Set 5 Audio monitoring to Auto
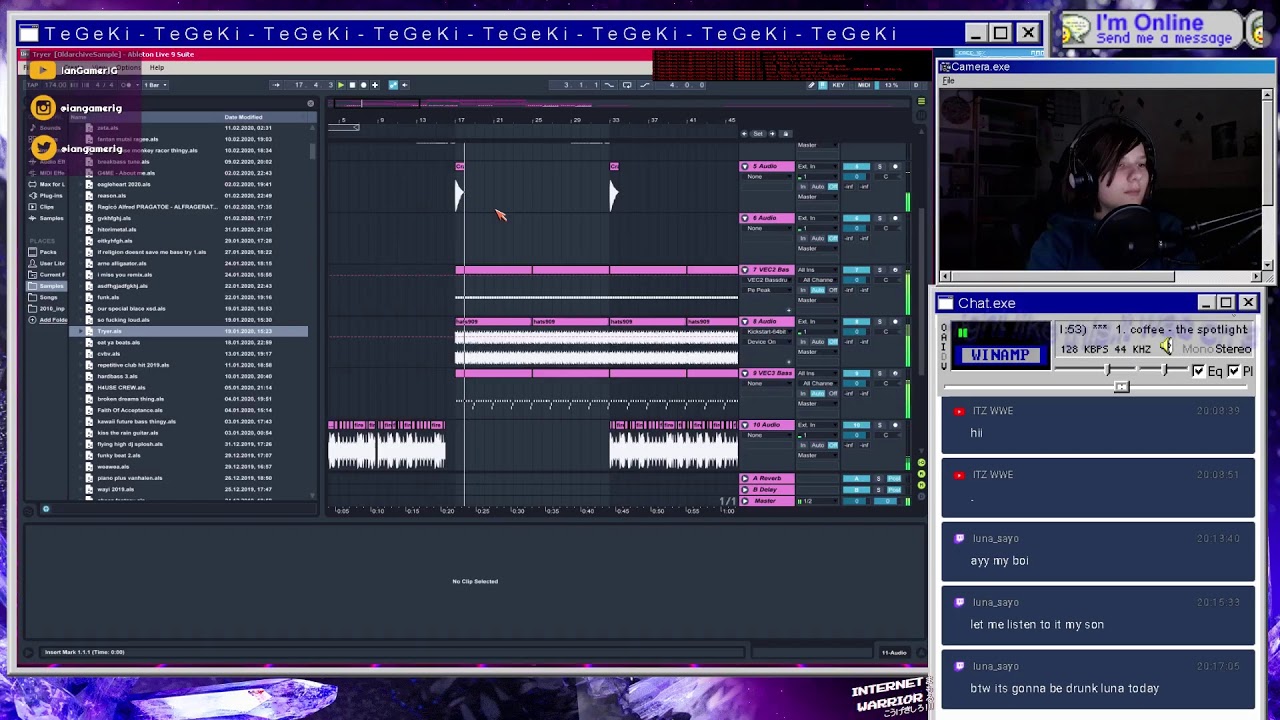 pyautogui.click(x=818, y=187)
